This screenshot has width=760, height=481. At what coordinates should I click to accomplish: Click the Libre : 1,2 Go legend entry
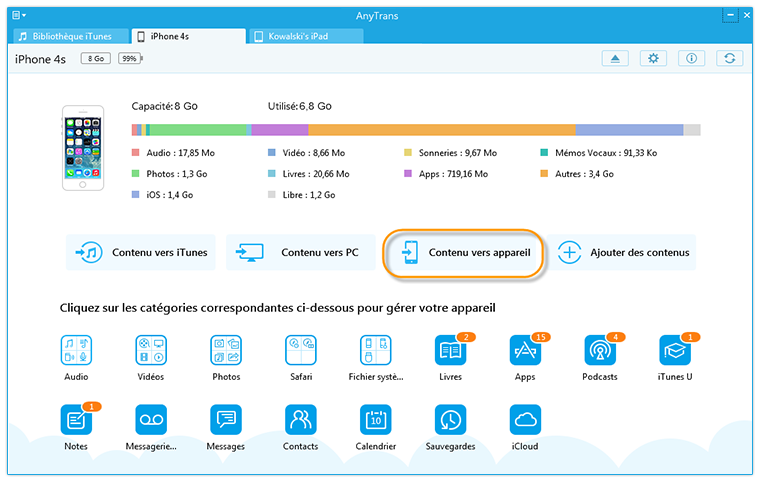point(301,194)
